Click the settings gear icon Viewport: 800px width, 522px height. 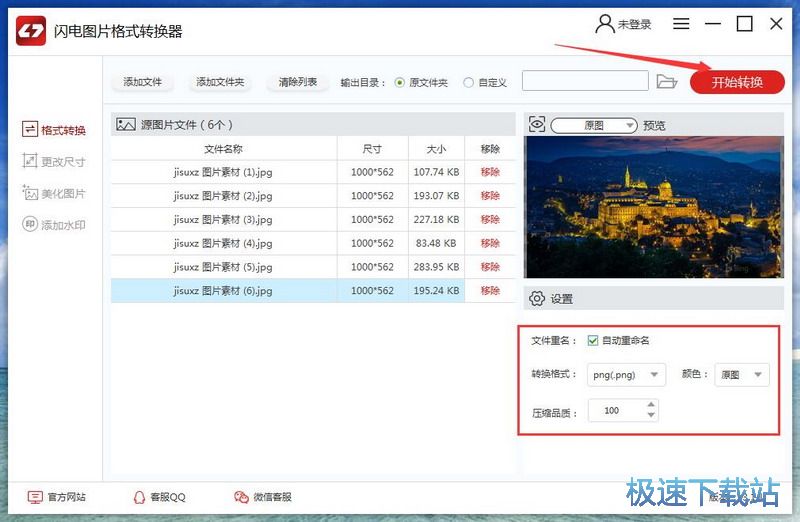pyautogui.click(x=537, y=298)
